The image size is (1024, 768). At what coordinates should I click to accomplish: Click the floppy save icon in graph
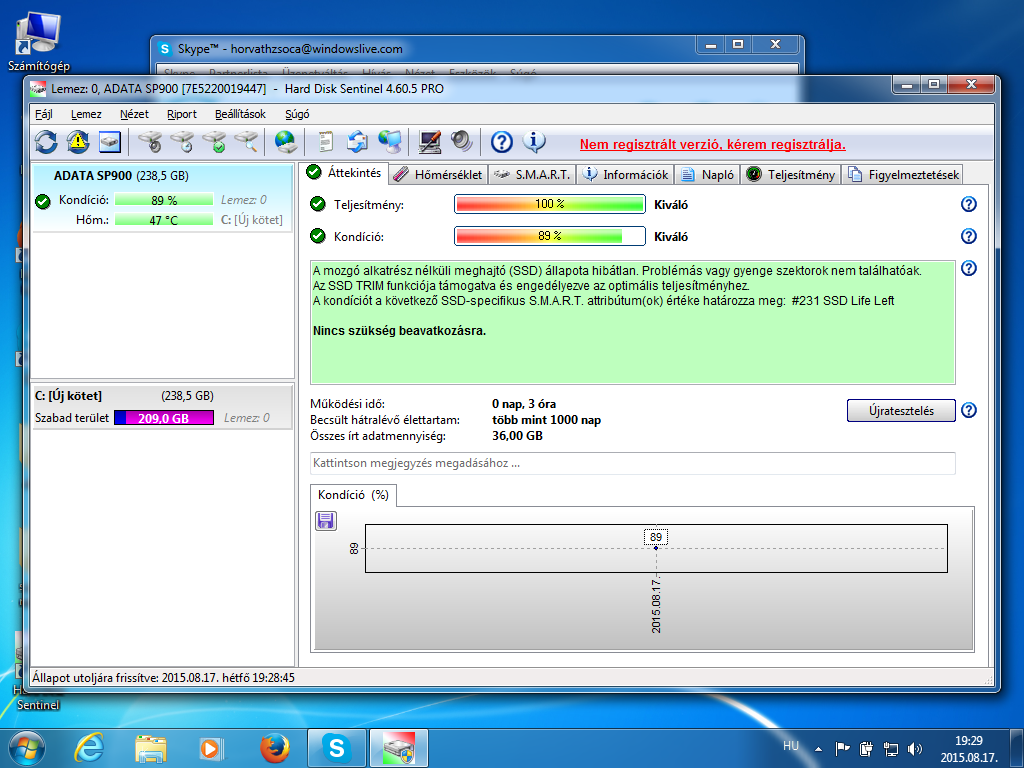(325, 520)
